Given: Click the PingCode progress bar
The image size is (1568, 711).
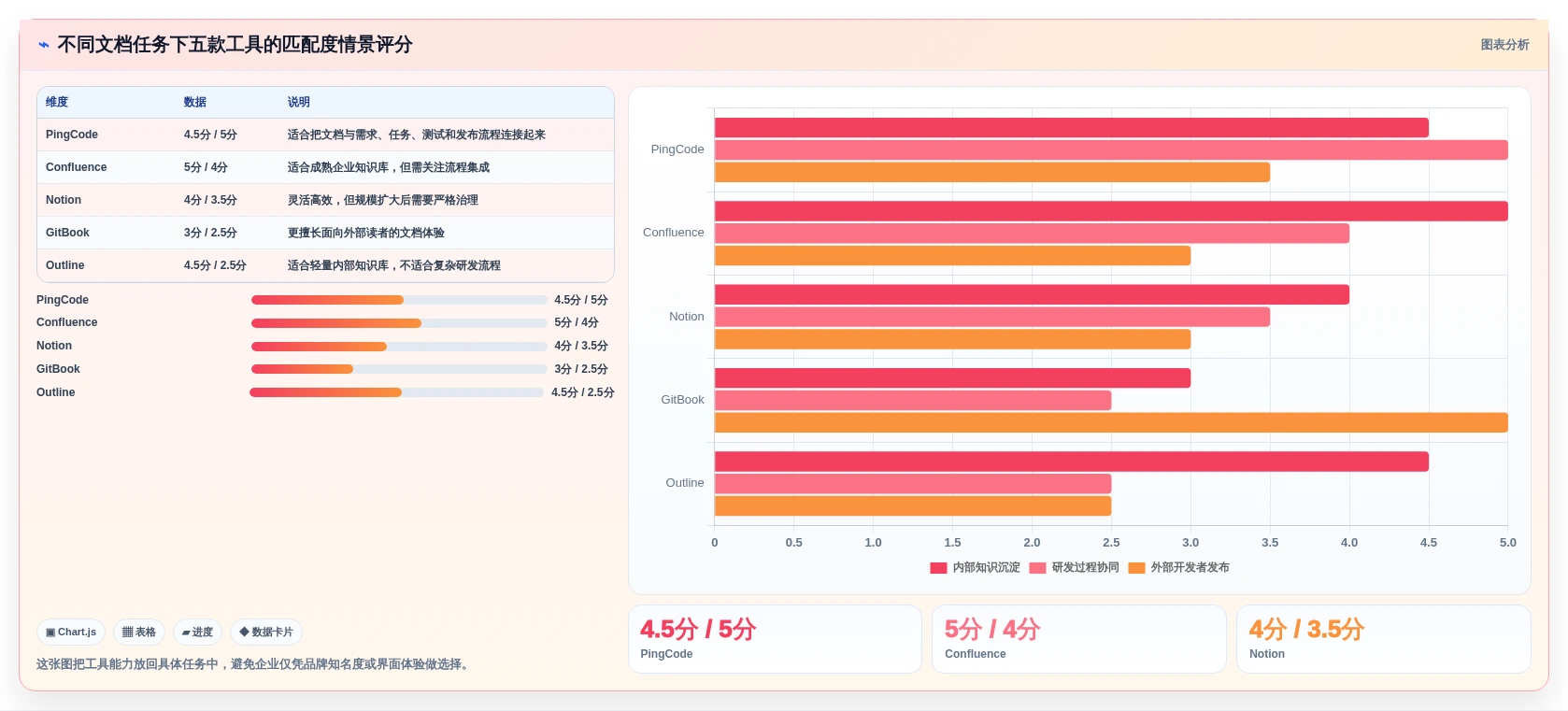Looking at the screenshot, I should pyautogui.click(x=399, y=300).
